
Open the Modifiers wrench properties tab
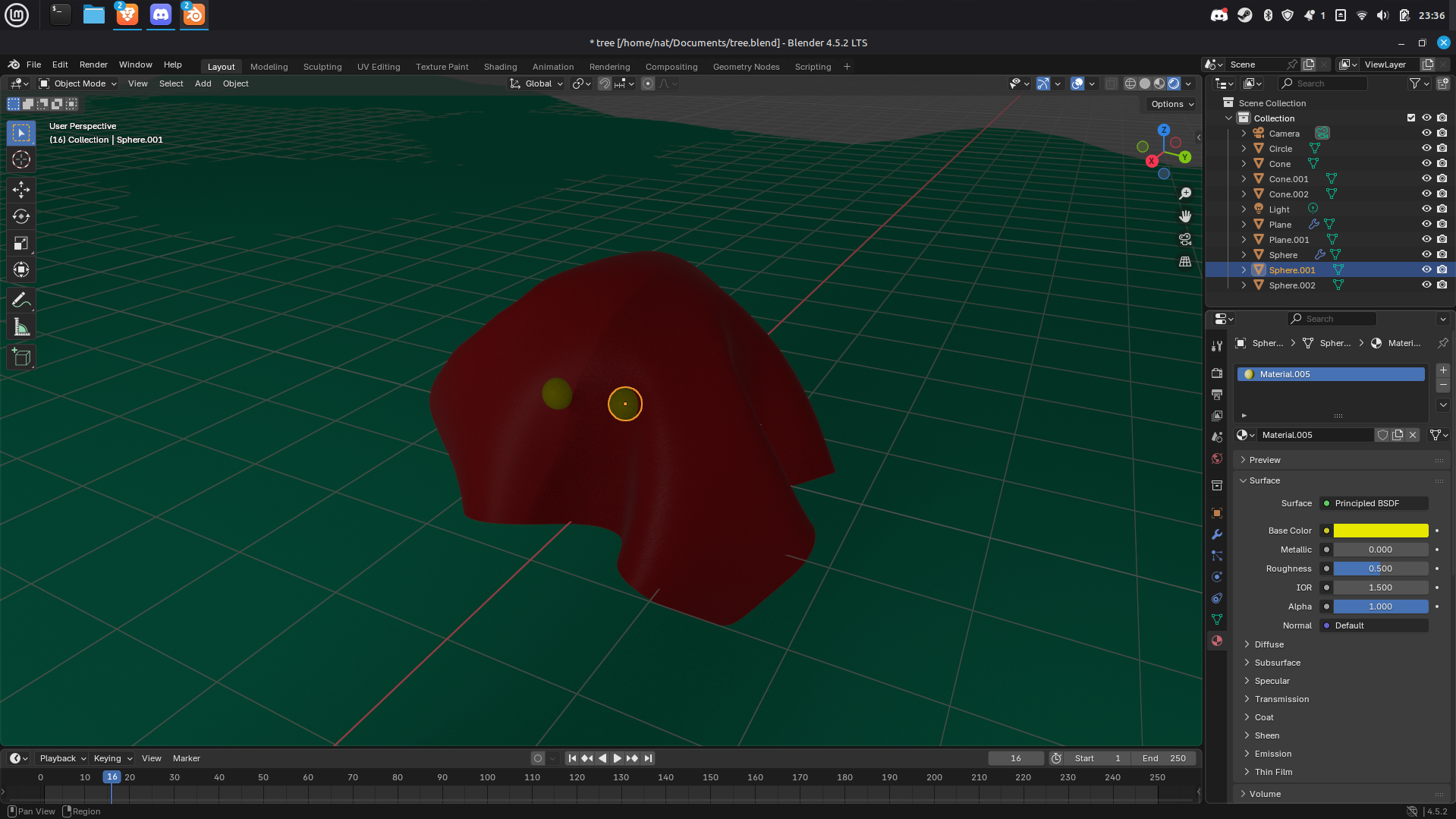[1217, 534]
